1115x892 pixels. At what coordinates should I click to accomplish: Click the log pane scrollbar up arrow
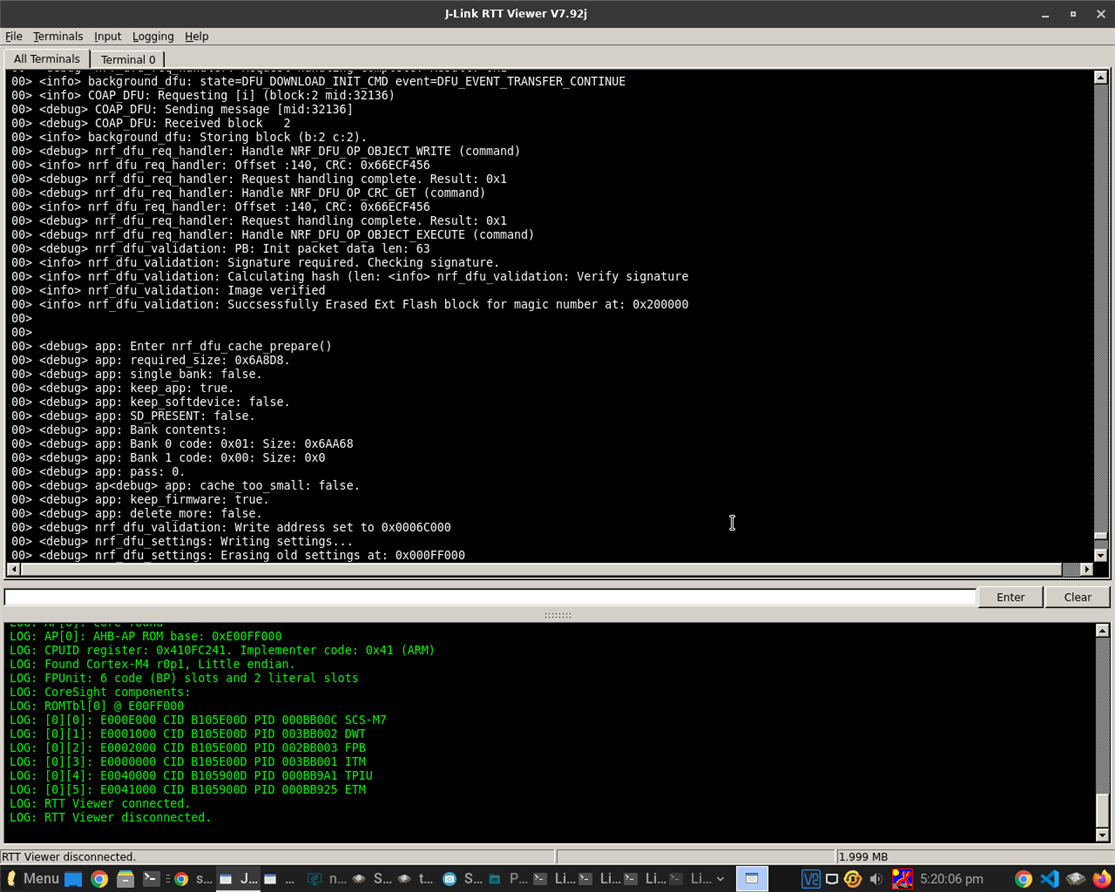click(1102, 630)
